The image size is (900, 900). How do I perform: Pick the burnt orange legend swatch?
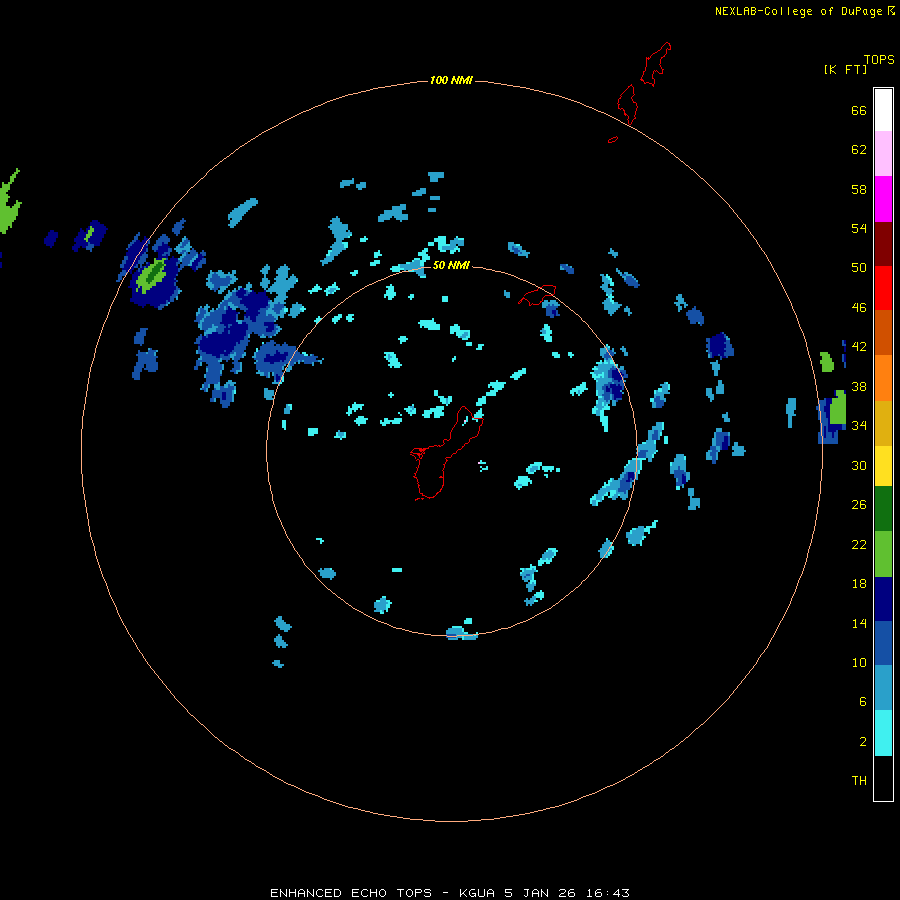(883, 332)
